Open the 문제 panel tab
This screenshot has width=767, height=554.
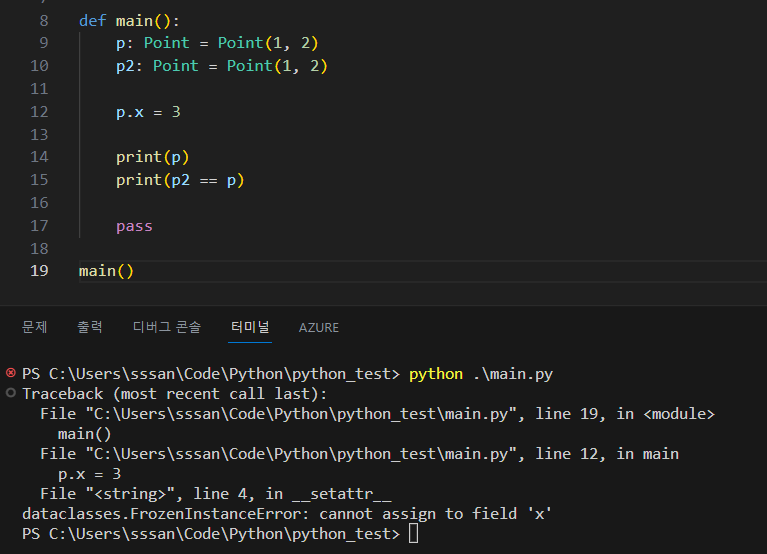tap(35, 327)
